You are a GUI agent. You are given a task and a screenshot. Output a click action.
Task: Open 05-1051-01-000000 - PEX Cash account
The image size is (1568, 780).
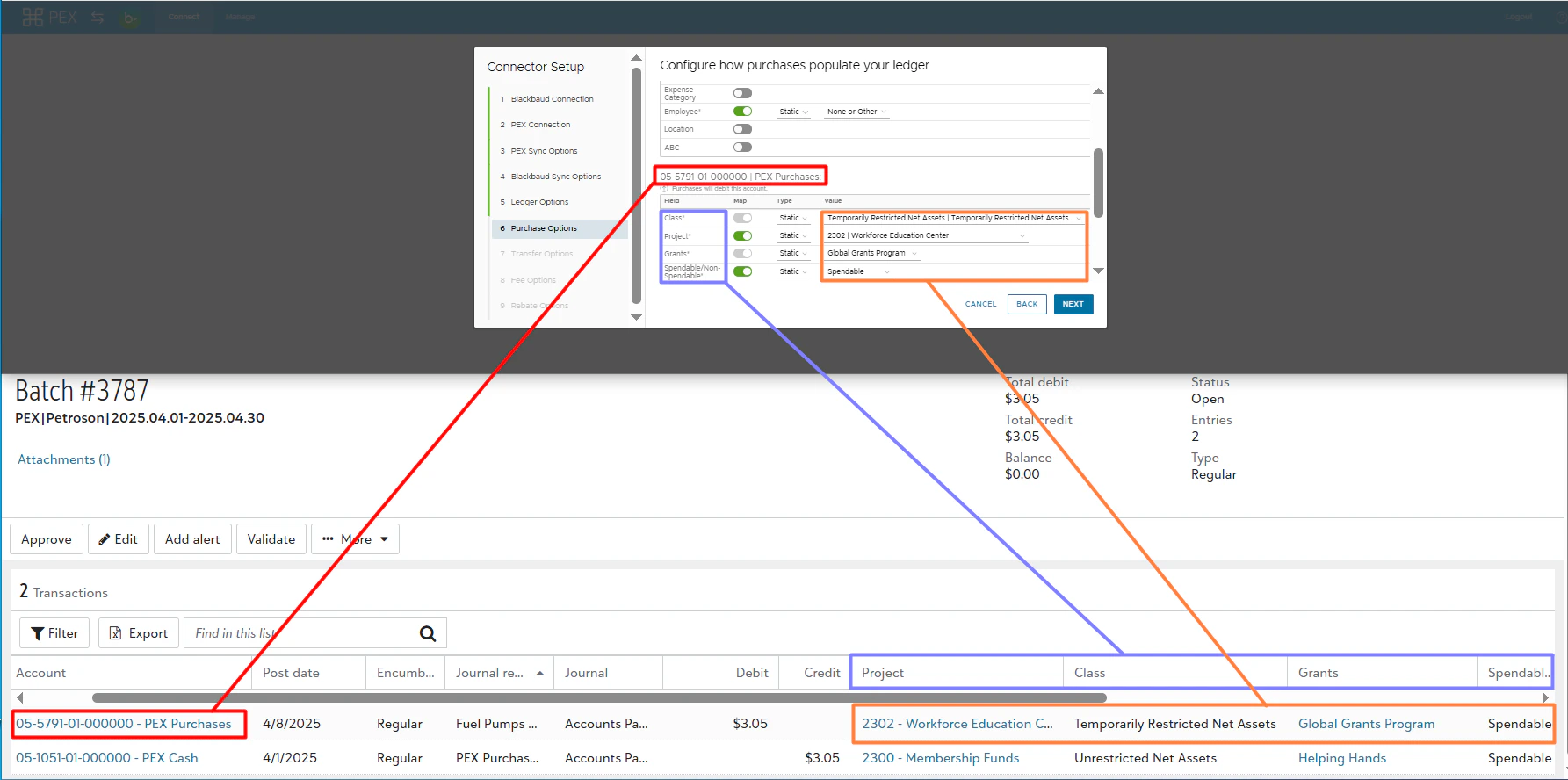tap(107, 758)
